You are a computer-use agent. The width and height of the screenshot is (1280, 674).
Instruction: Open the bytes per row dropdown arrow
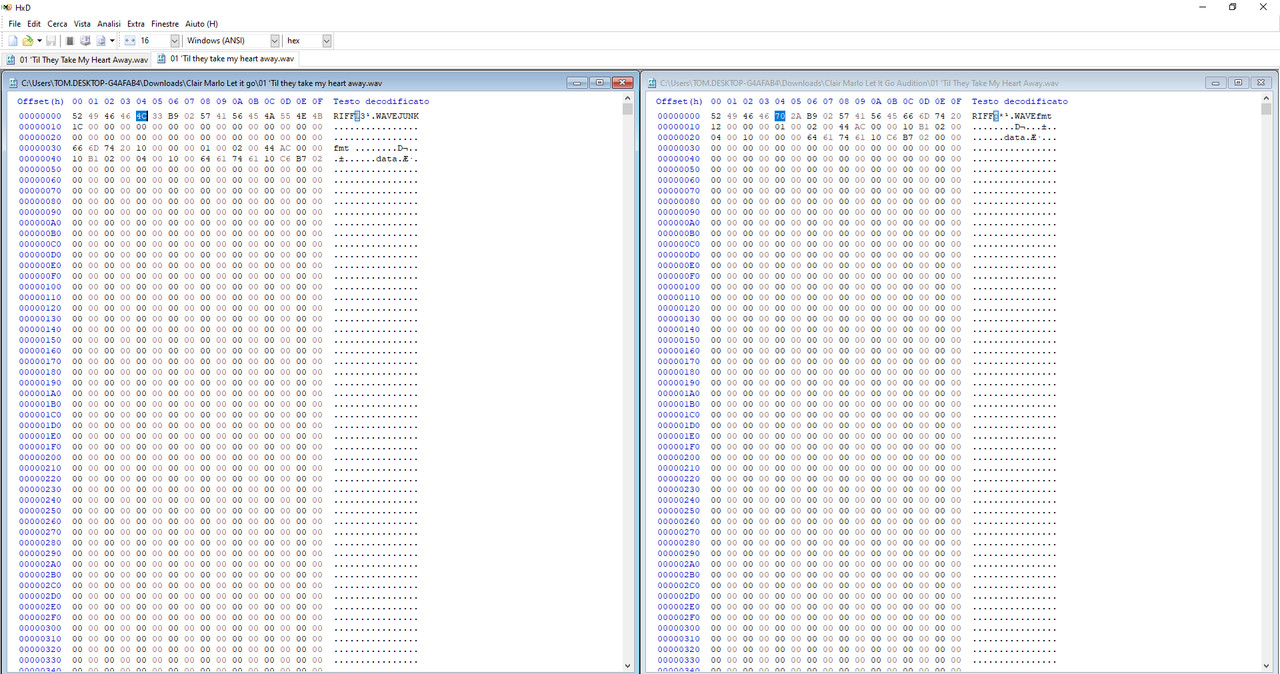175,41
